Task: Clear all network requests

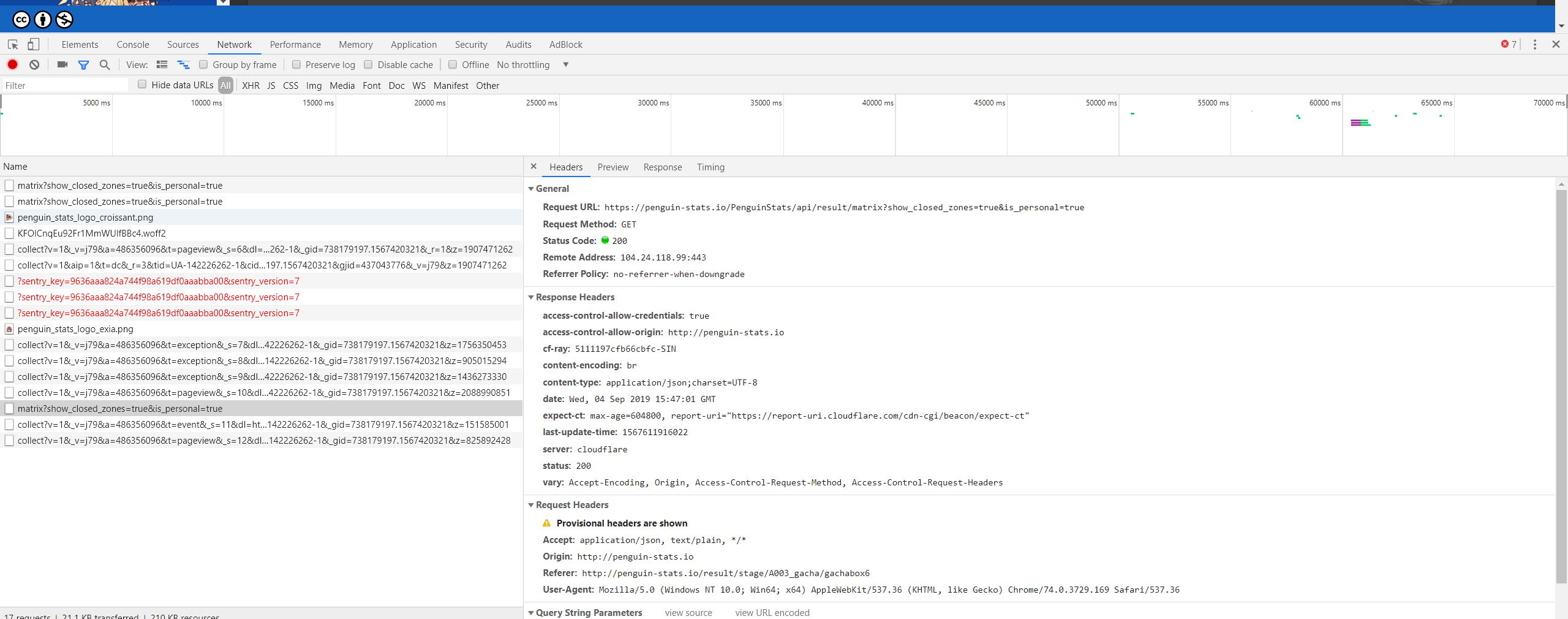Action: coord(34,64)
